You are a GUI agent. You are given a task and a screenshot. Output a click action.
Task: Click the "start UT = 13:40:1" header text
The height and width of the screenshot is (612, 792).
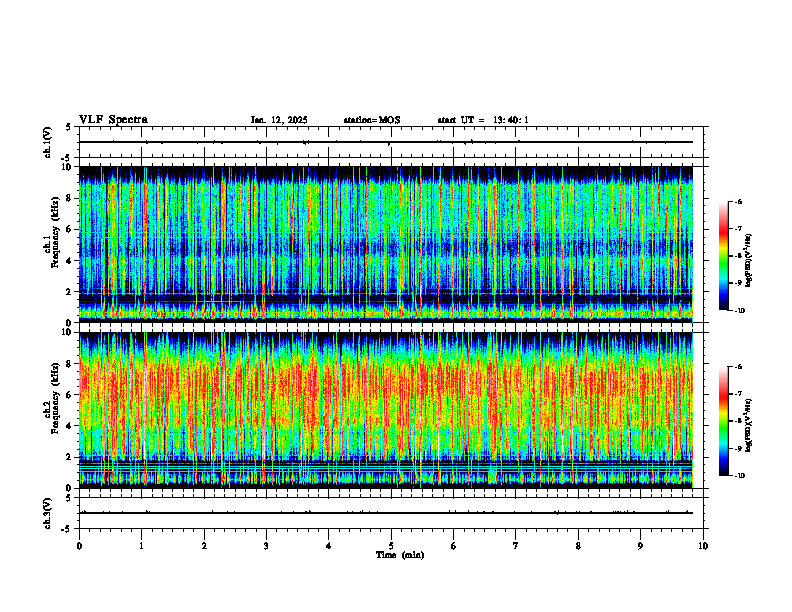point(483,120)
